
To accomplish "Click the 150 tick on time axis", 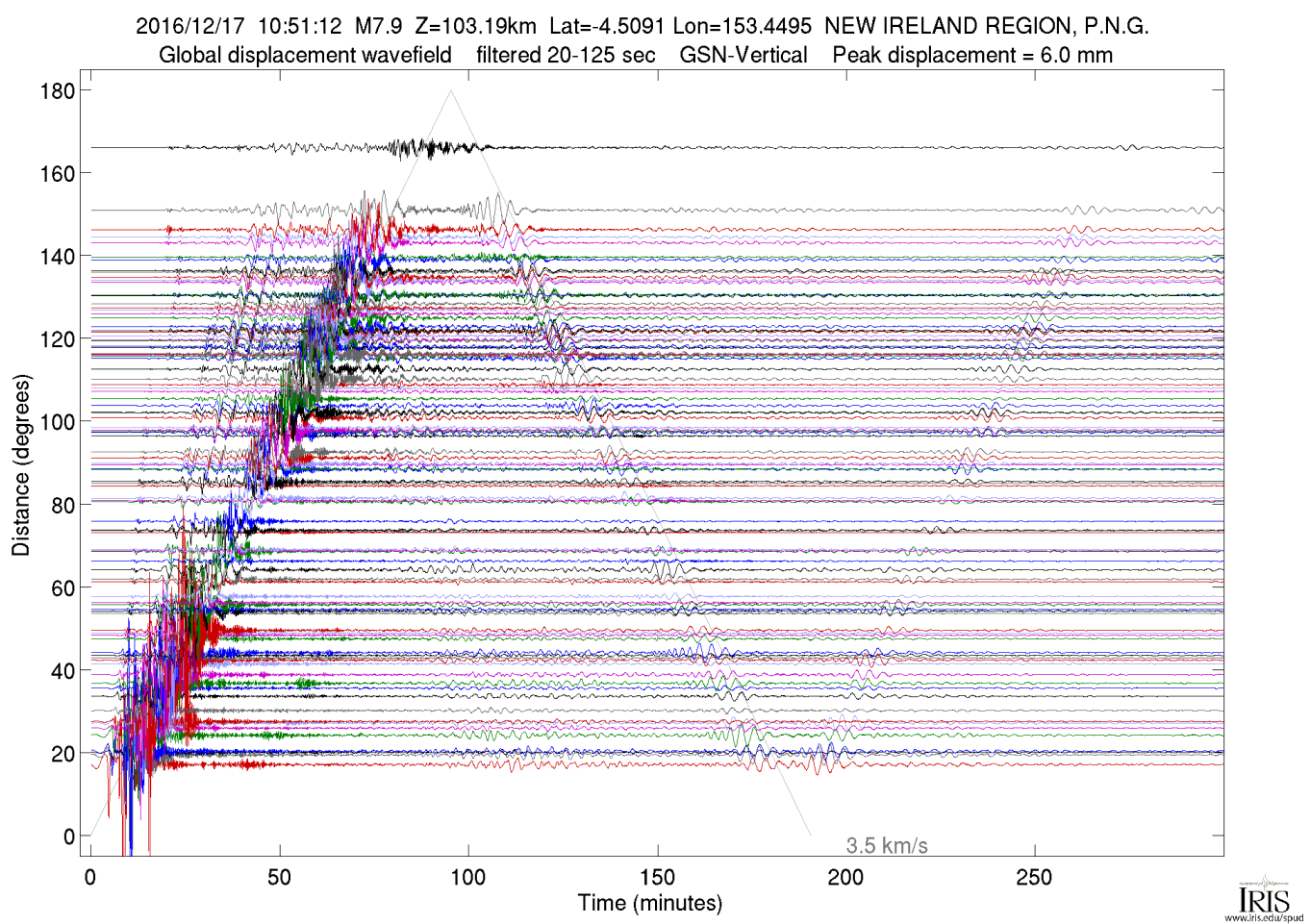I will pyautogui.click(x=658, y=878).
